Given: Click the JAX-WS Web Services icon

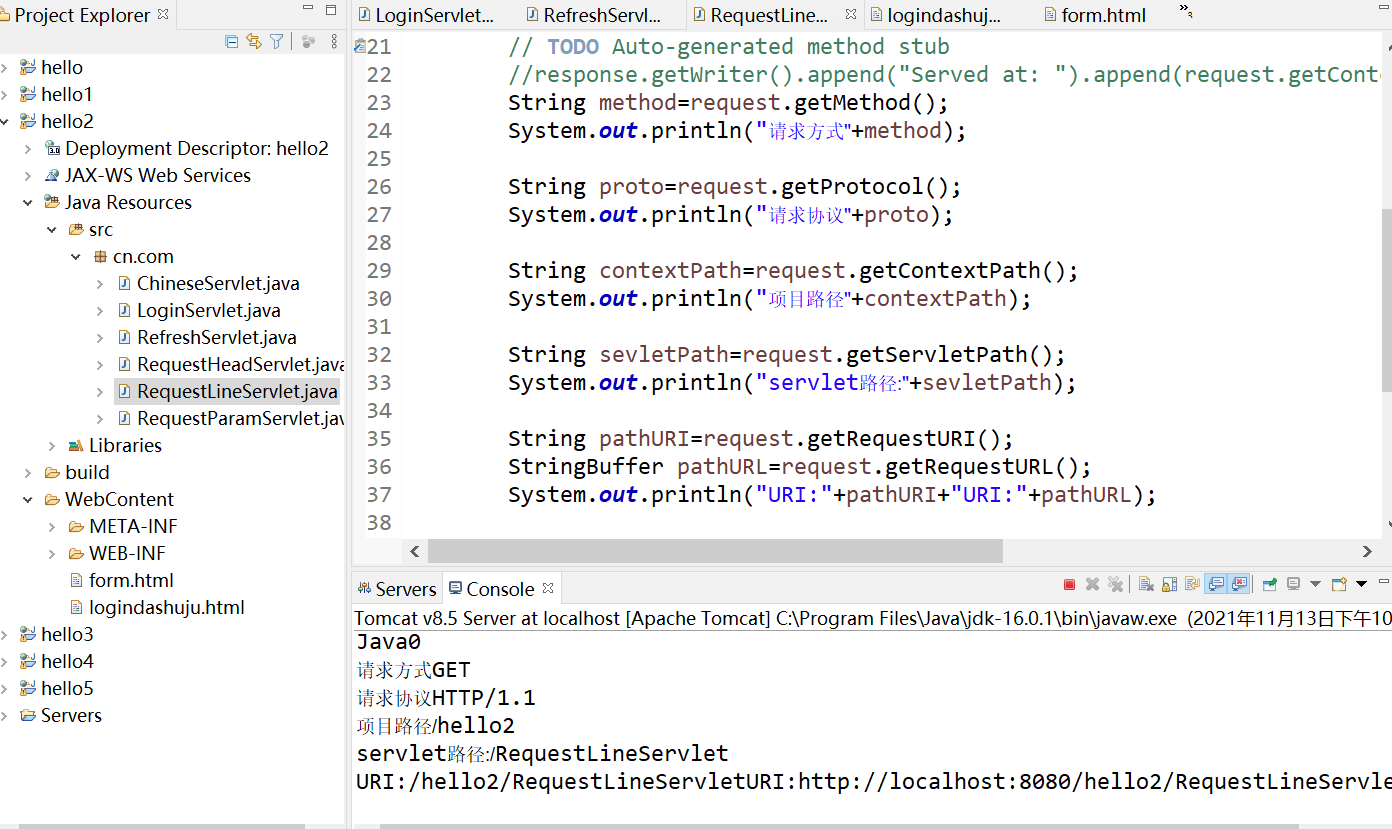Looking at the screenshot, I should [x=53, y=175].
